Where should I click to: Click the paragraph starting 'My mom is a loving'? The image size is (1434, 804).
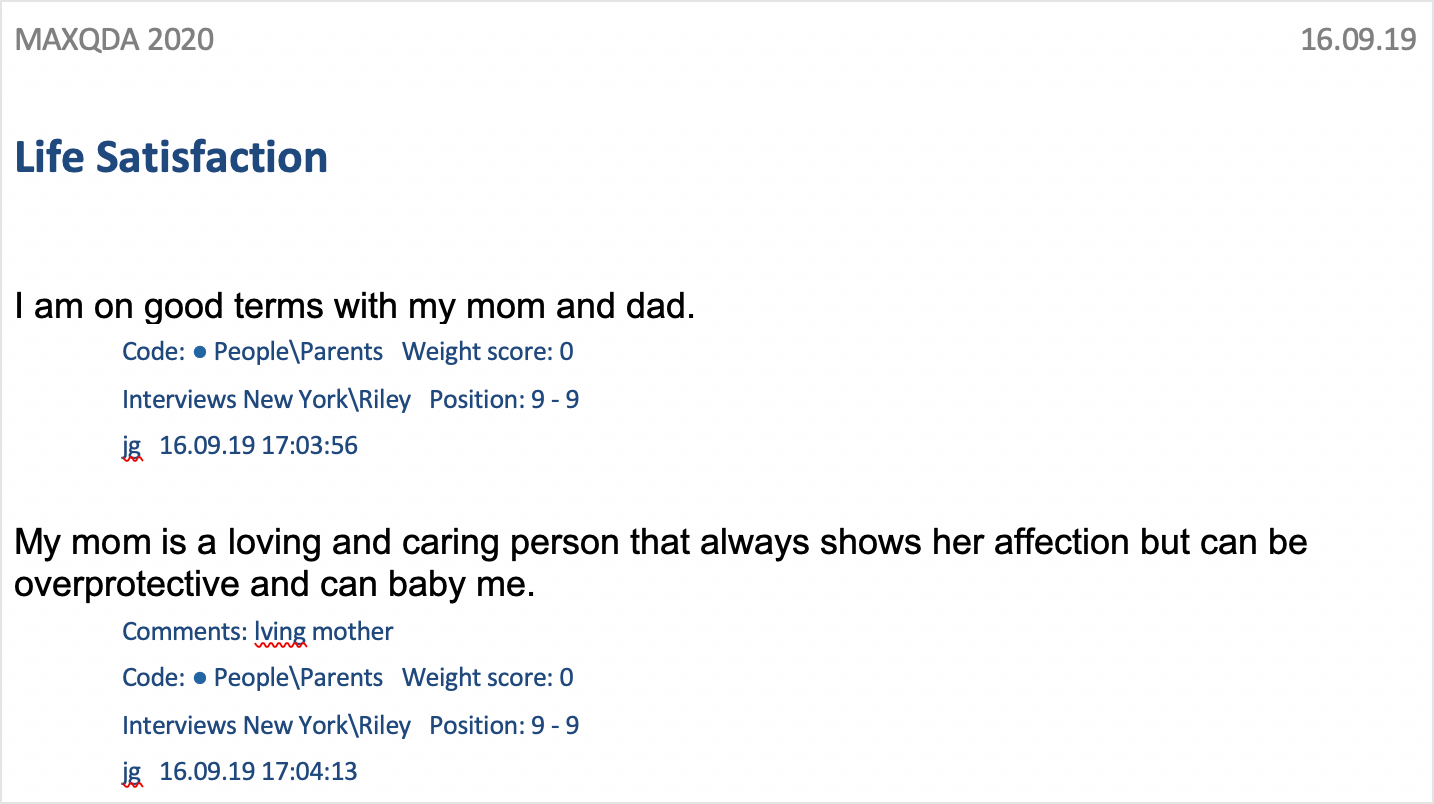click(x=661, y=563)
